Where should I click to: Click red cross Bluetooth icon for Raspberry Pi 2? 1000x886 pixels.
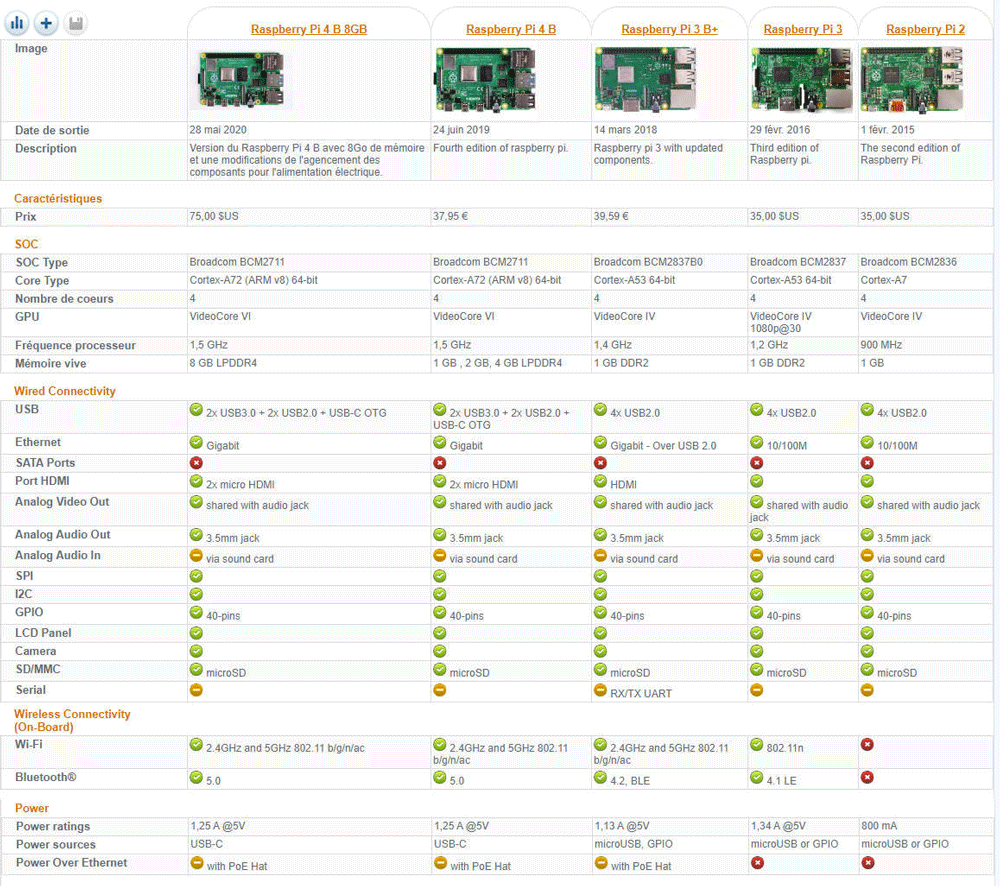867,778
